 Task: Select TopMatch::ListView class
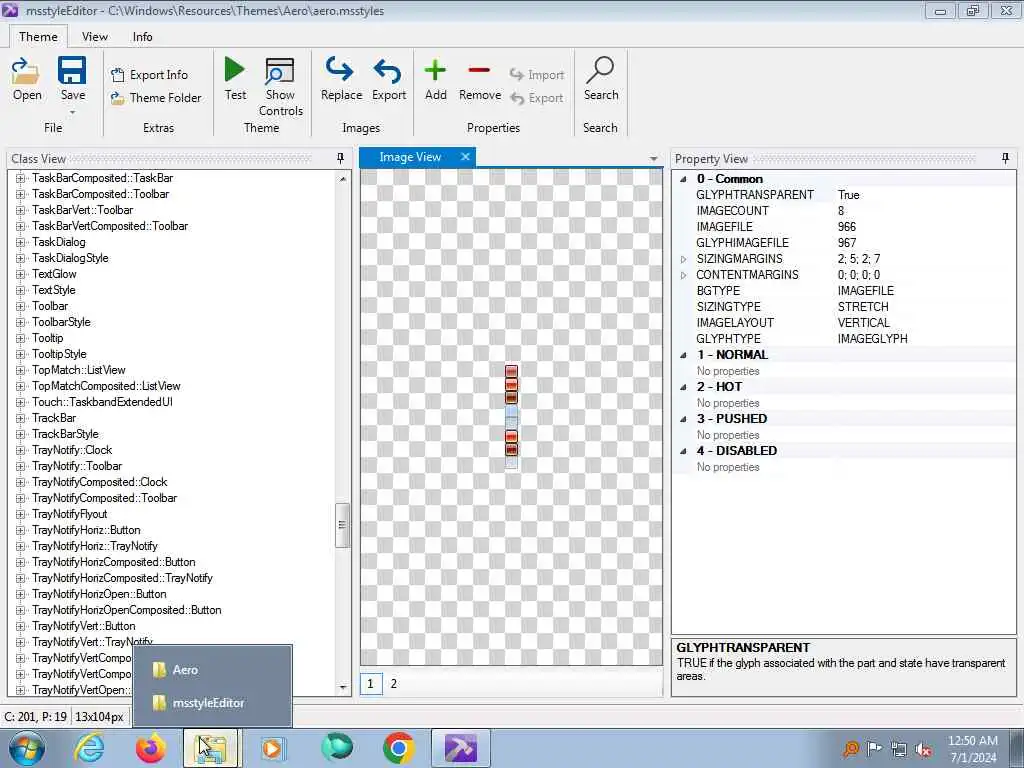tap(78, 370)
